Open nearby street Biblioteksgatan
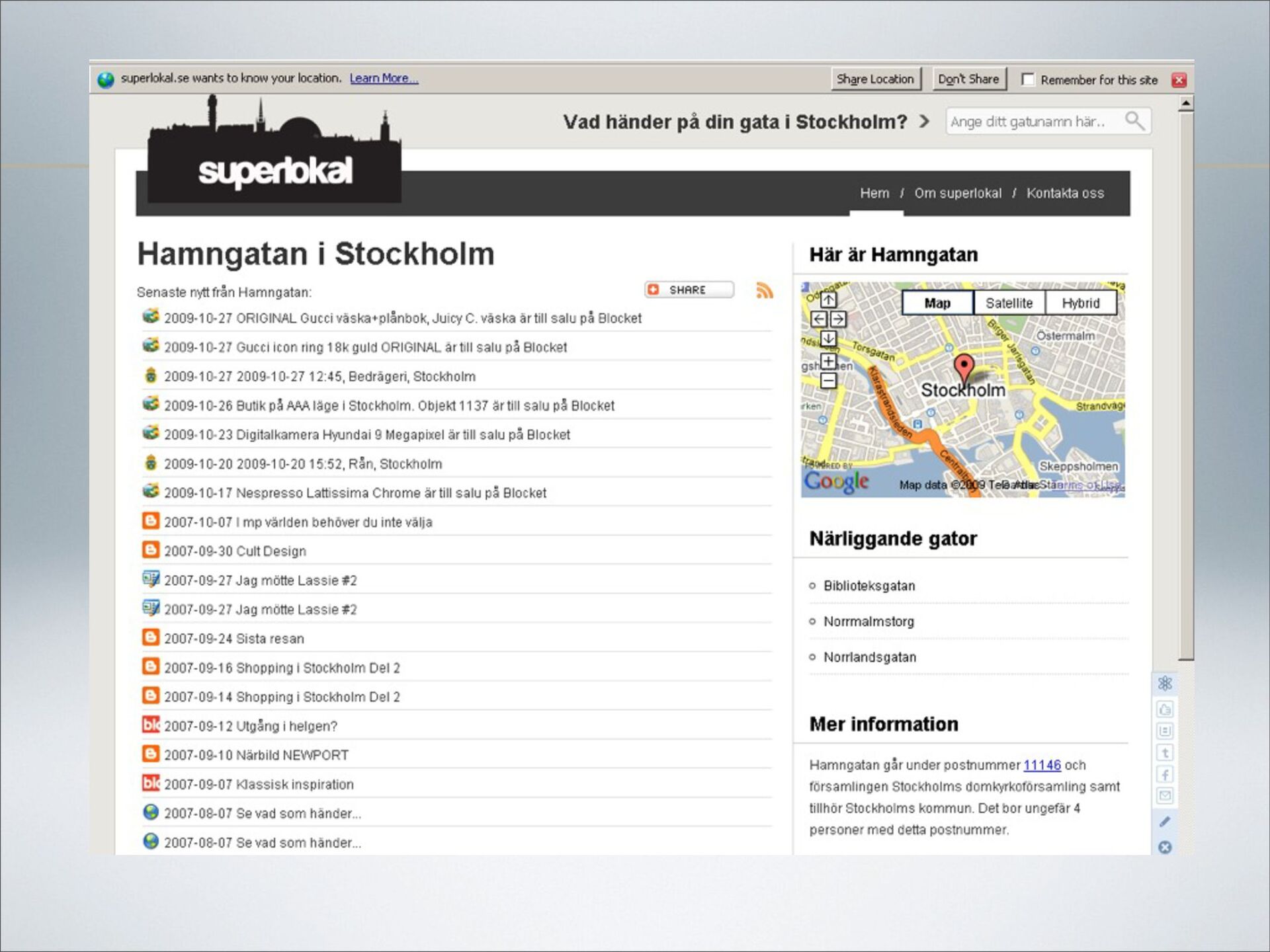Image resolution: width=1270 pixels, height=952 pixels. tap(869, 586)
